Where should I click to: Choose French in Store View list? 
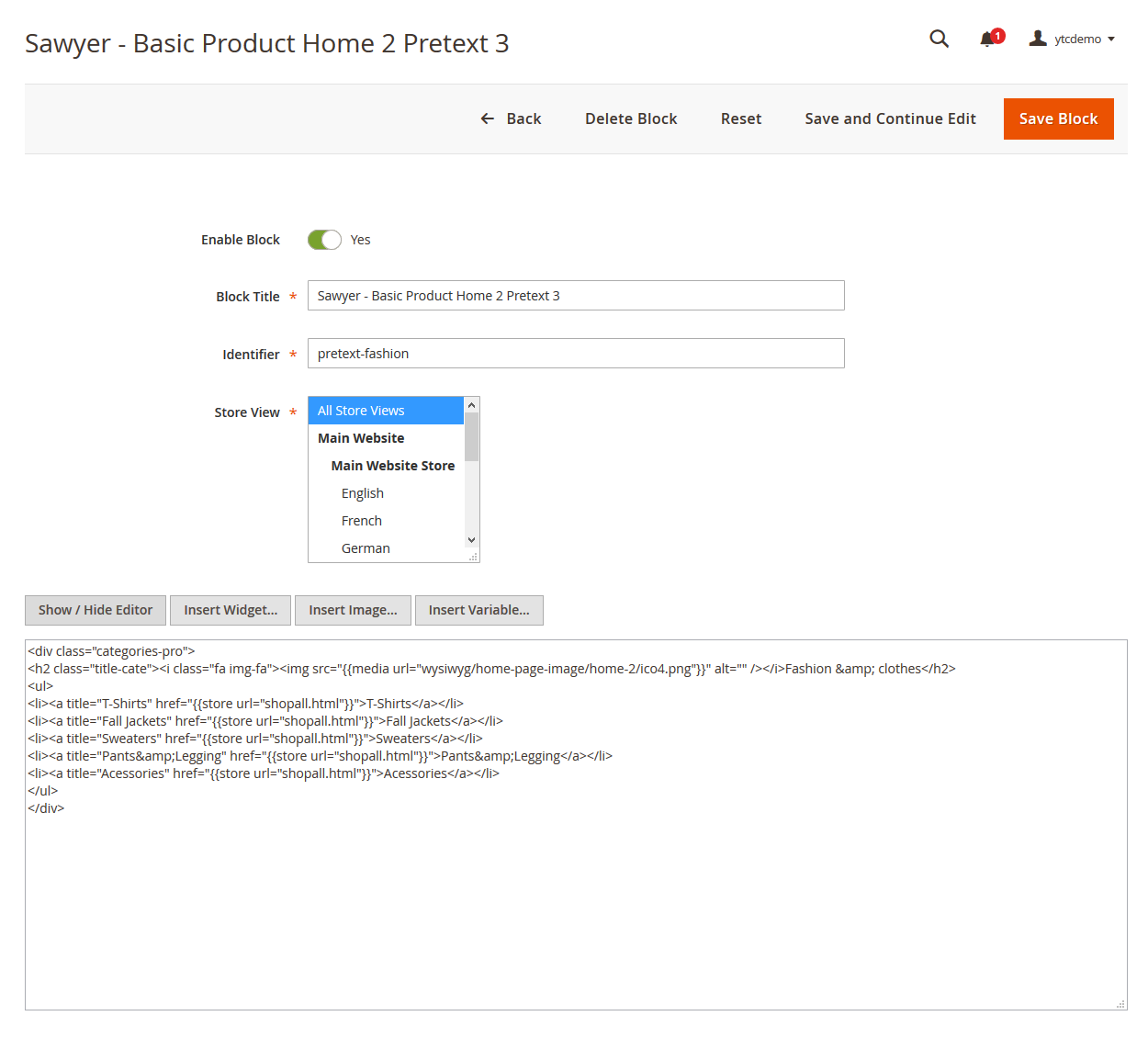click(x=362, y=521)
